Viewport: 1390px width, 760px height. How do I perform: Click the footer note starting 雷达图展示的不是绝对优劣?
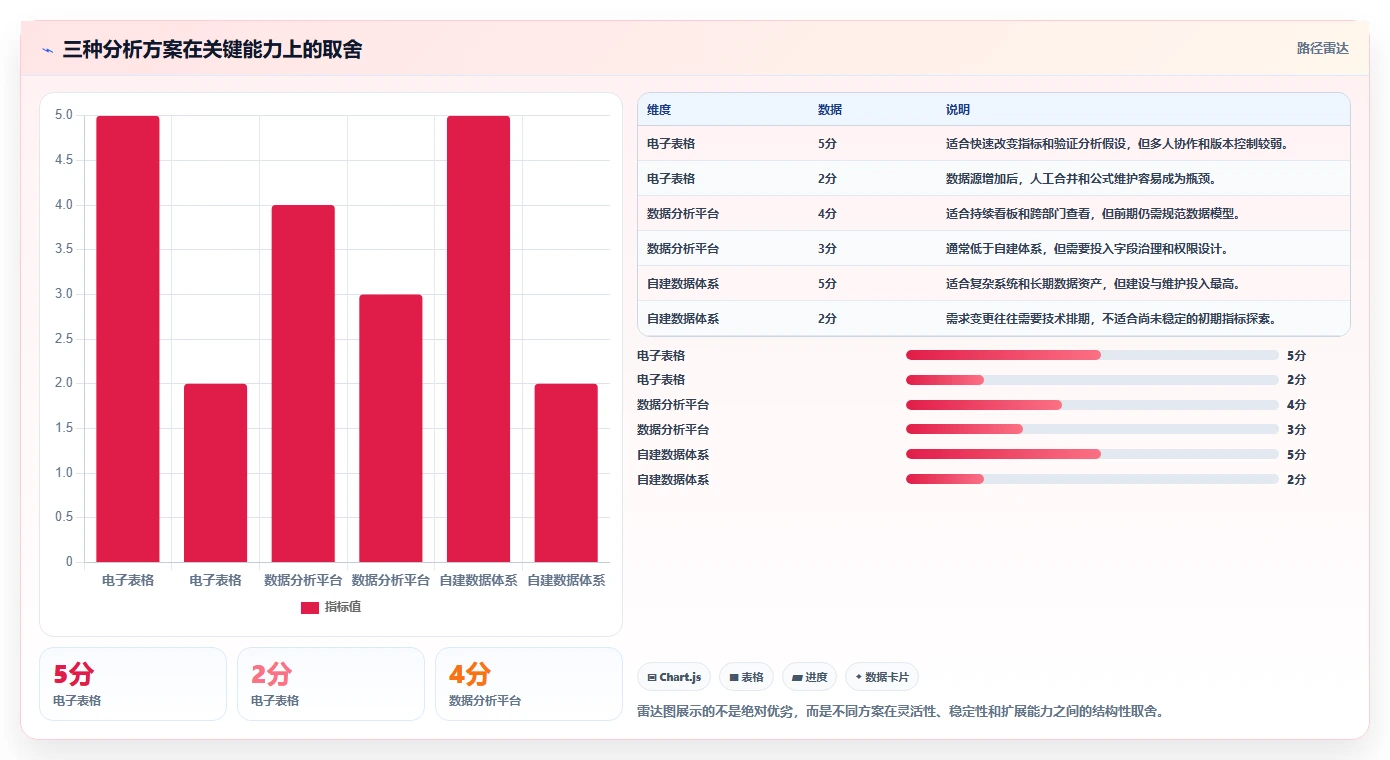900,712
